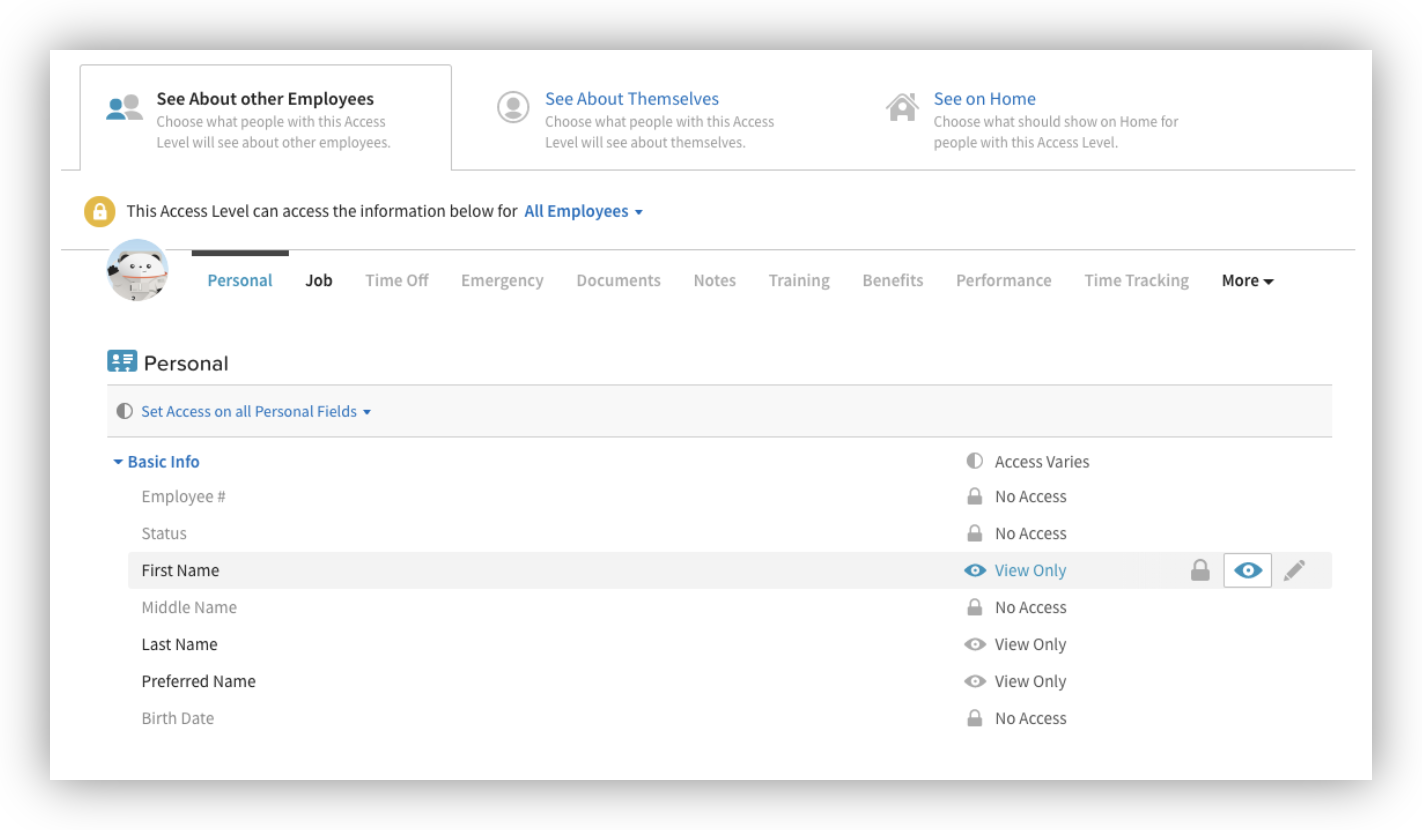Open Set Access on all Personal Fields dropdown

coord(255,412)
